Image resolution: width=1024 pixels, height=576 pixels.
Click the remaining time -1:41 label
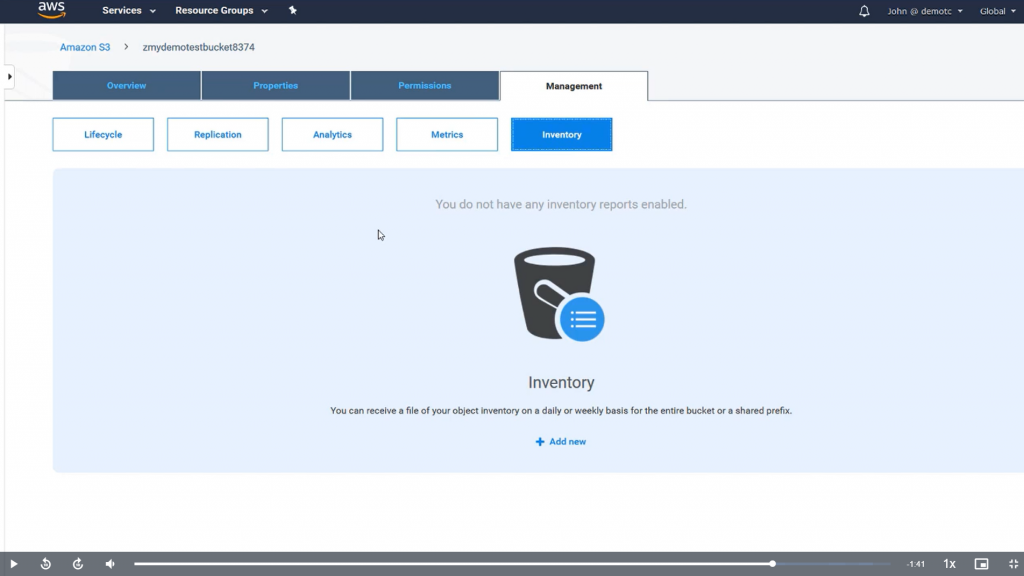[916, 564]
